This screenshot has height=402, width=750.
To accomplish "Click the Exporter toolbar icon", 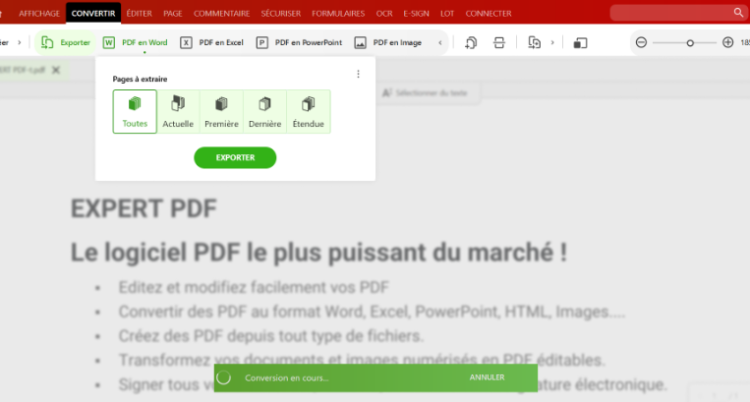I will point(66,43).
